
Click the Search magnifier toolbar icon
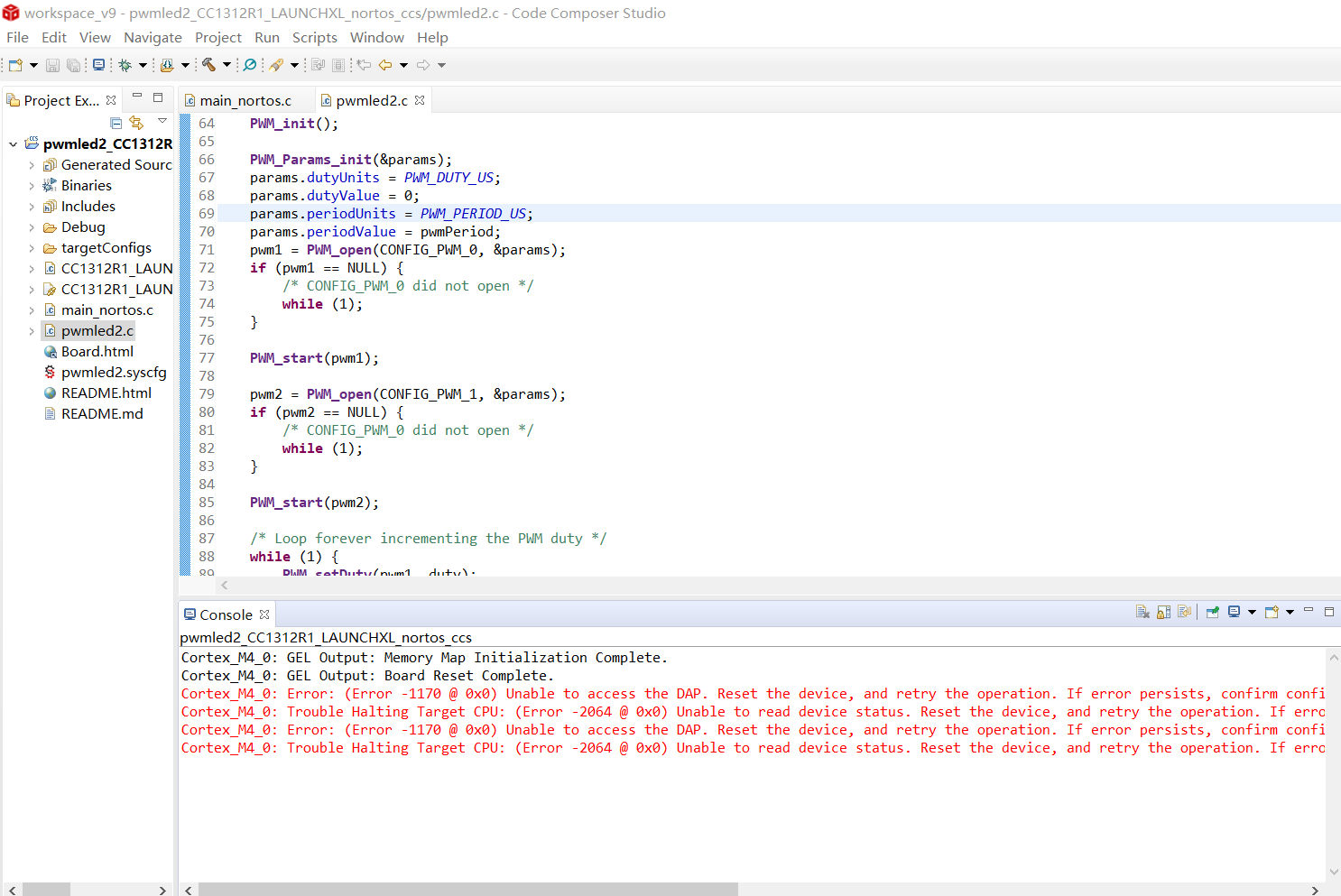click(250, 65)
